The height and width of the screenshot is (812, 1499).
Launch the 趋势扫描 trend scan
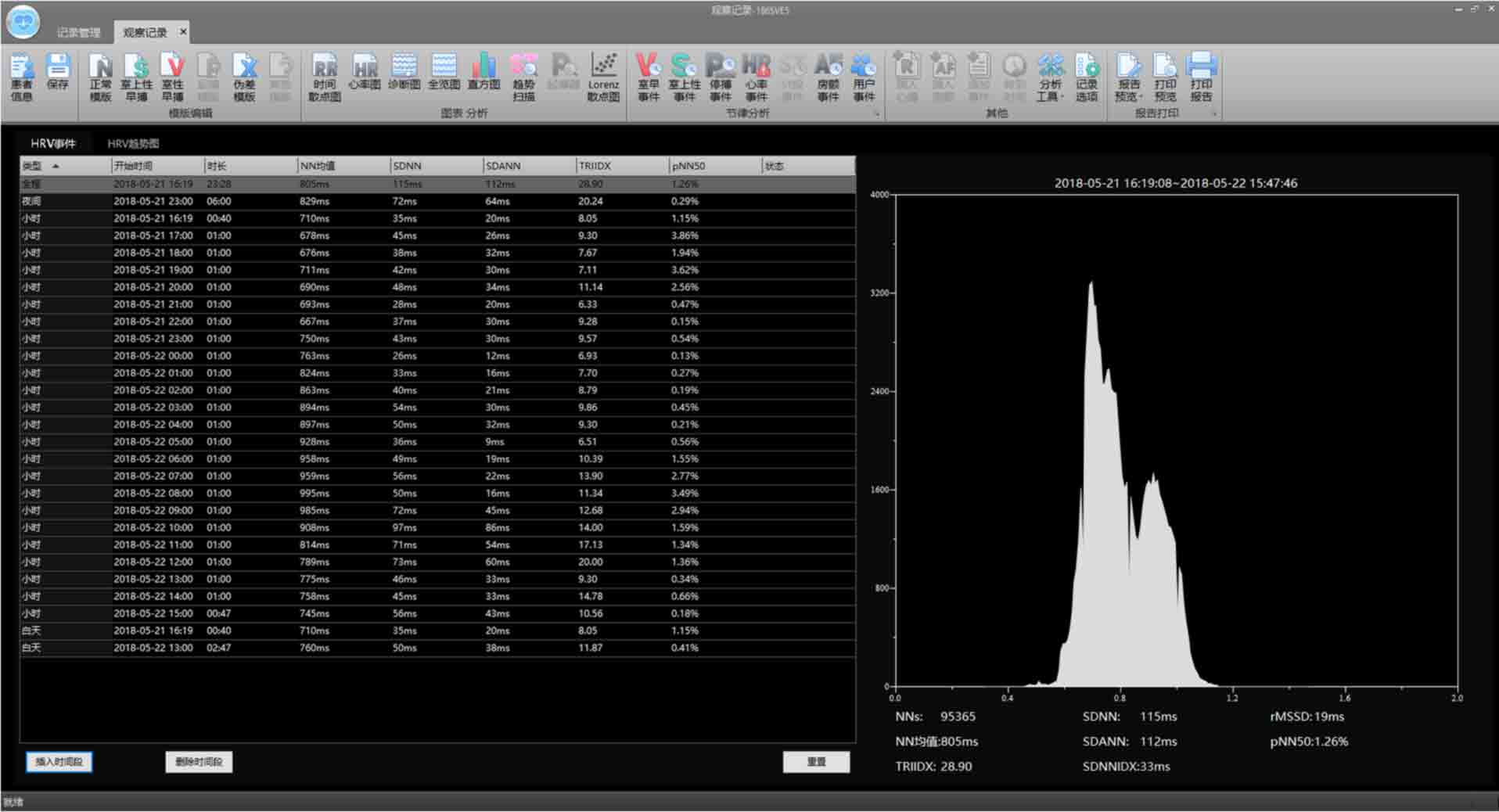coord(523,77)
